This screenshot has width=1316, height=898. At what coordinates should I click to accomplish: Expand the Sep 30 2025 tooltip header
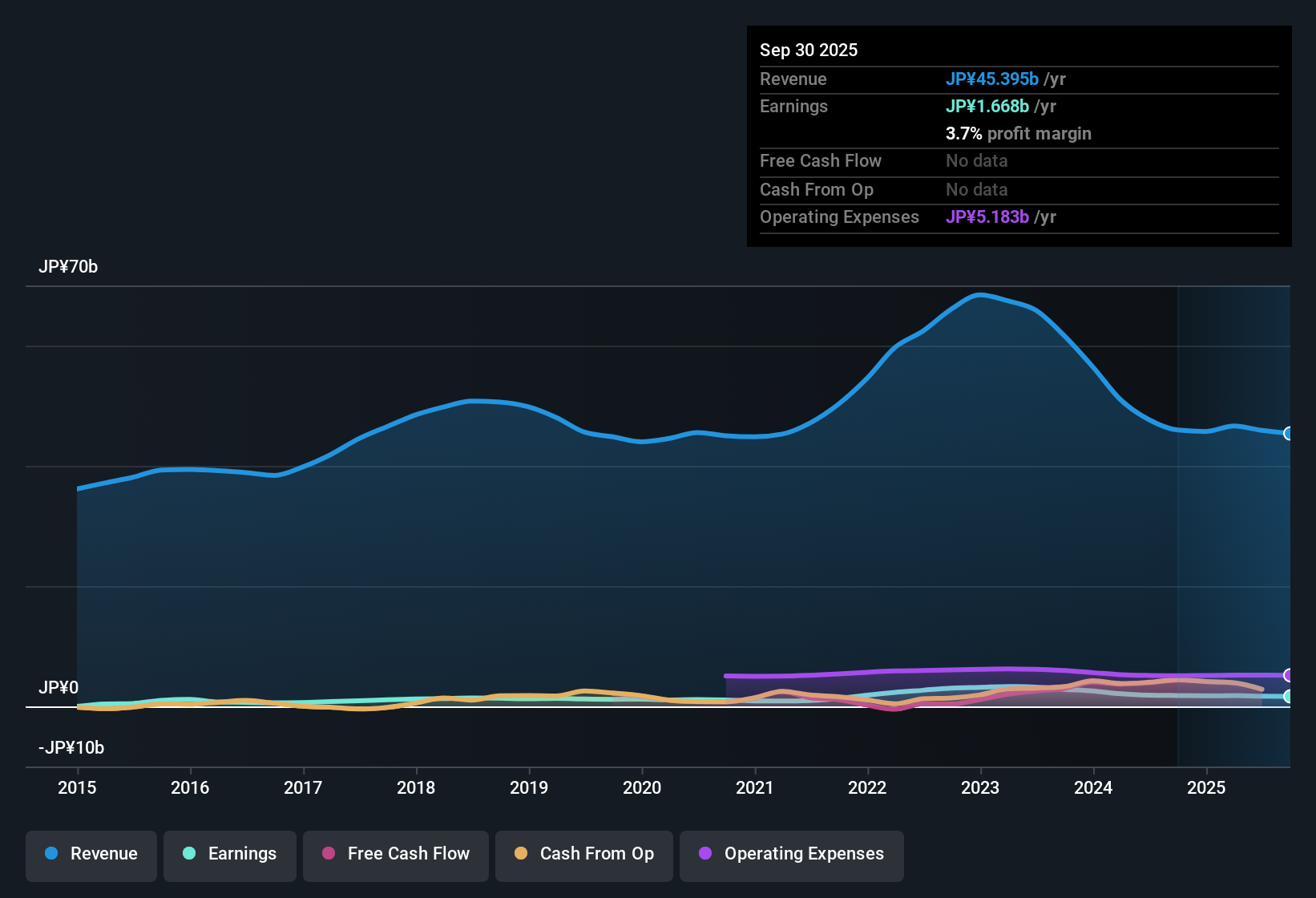[809, 50]
